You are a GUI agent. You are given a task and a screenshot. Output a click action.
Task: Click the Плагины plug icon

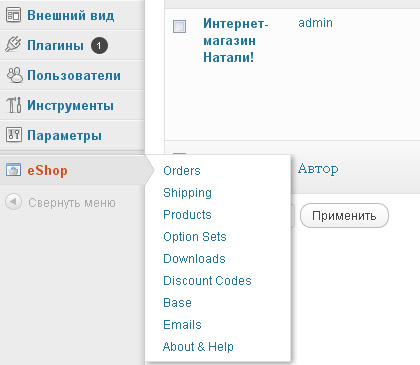pos(13,45)
